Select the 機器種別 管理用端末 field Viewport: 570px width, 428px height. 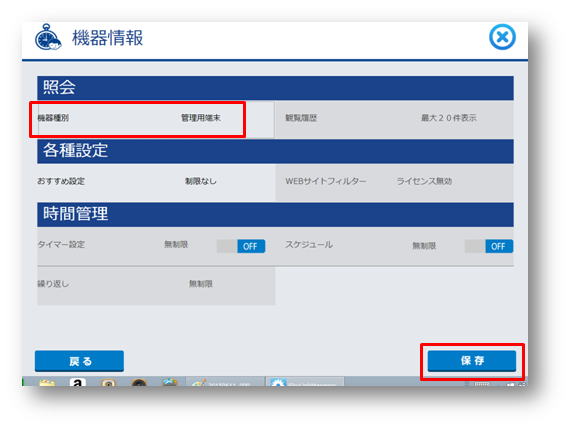(x=137, y=119)
